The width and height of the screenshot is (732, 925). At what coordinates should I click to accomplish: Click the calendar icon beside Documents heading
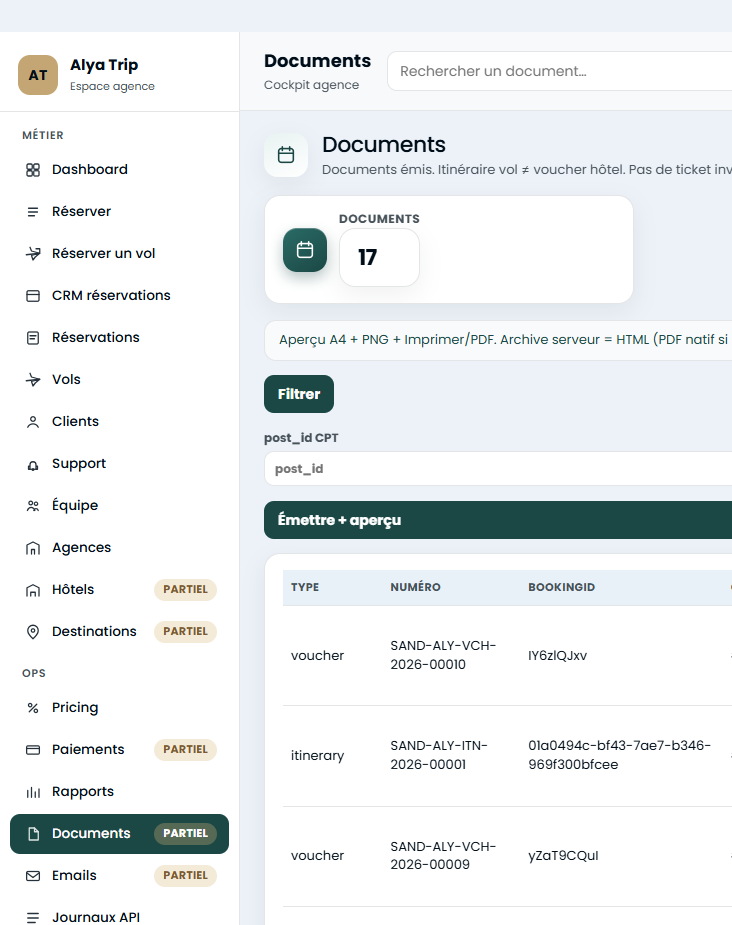(286, 155)
